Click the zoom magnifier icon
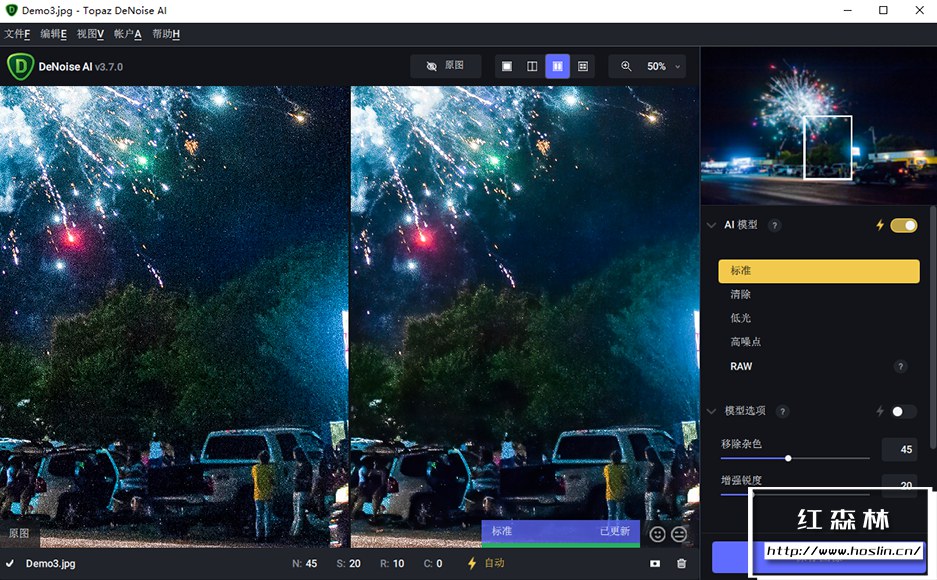 [626, 66]
